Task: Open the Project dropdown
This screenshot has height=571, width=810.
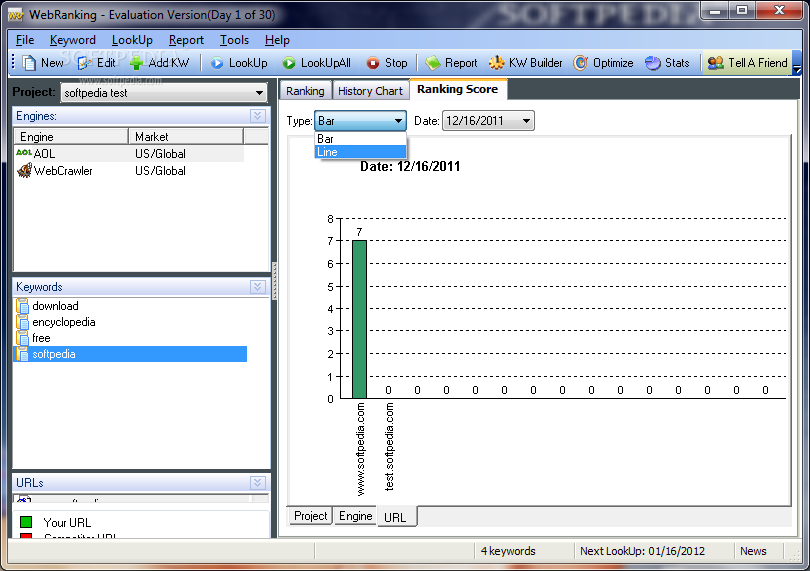Action: point(259,93)
